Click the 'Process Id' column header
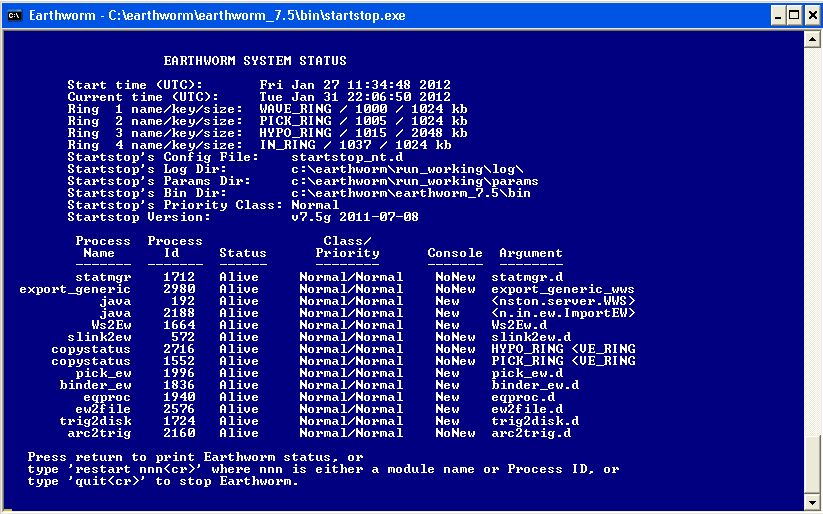Image resolution: width=823 pixels, height=514 pixels. coord(175,247)
